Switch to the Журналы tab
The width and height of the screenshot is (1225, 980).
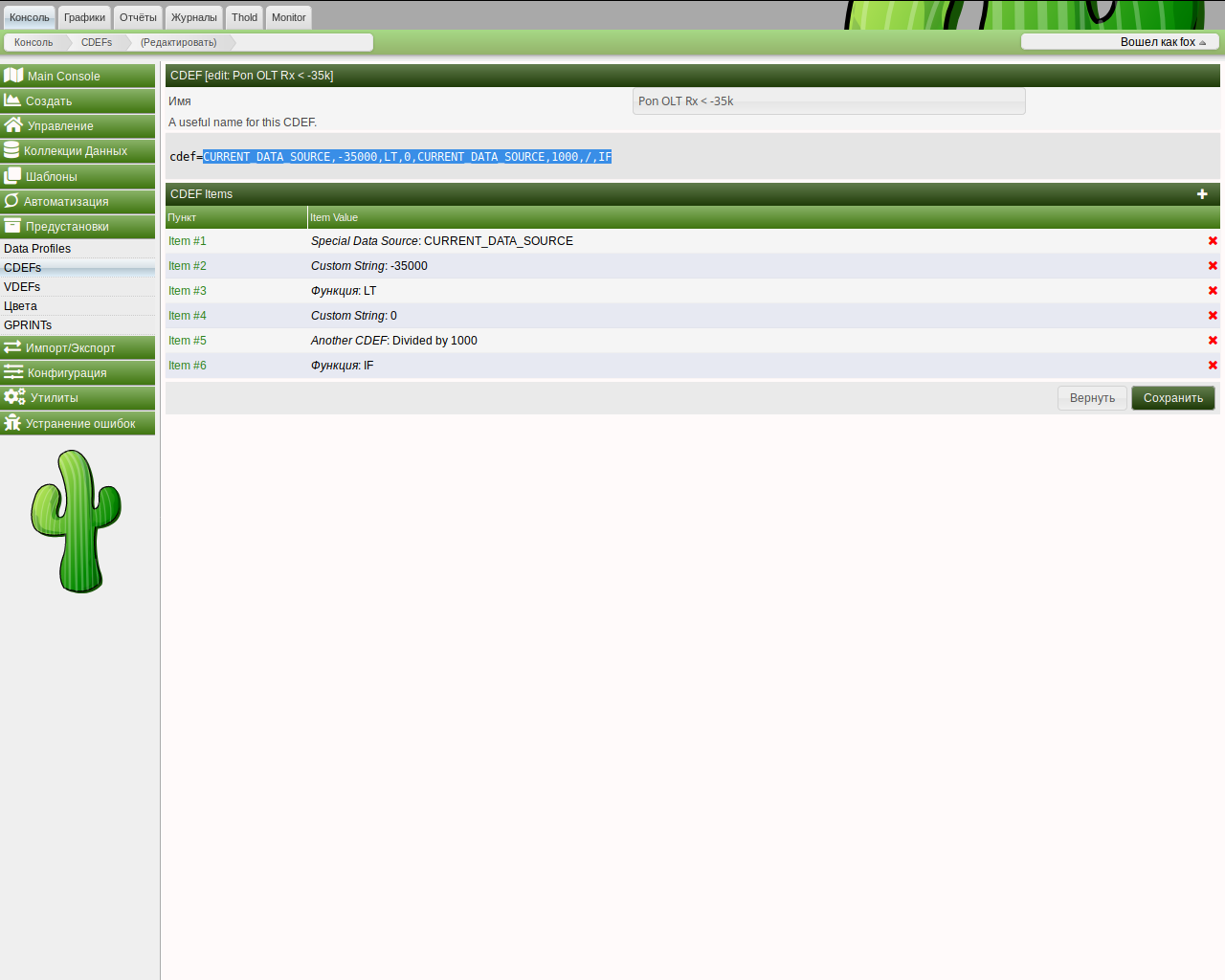[x=194, y=17]
